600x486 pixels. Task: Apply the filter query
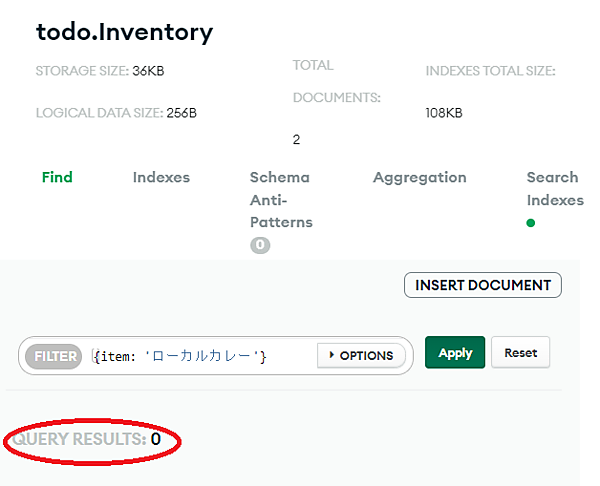click(455, 353)
